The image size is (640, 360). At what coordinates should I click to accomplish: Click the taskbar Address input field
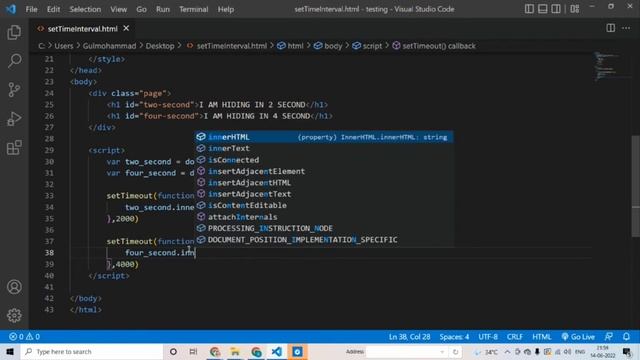point(407,351)
